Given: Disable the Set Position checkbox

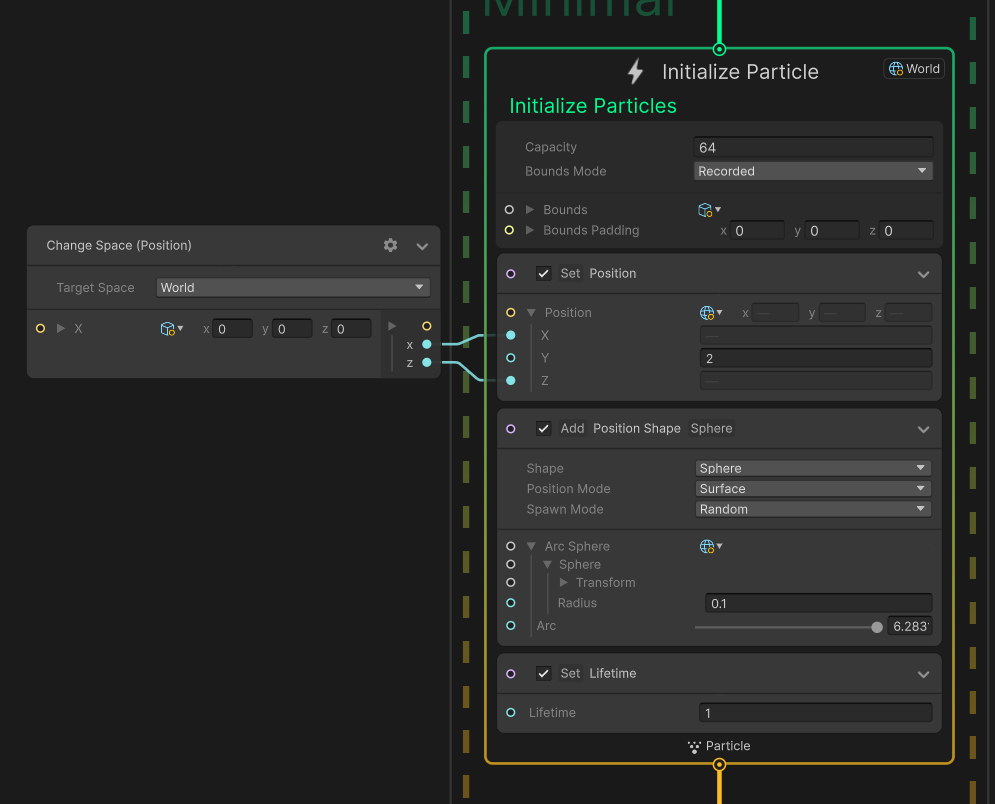Looking at the screenshot, I should coord(544,273).
